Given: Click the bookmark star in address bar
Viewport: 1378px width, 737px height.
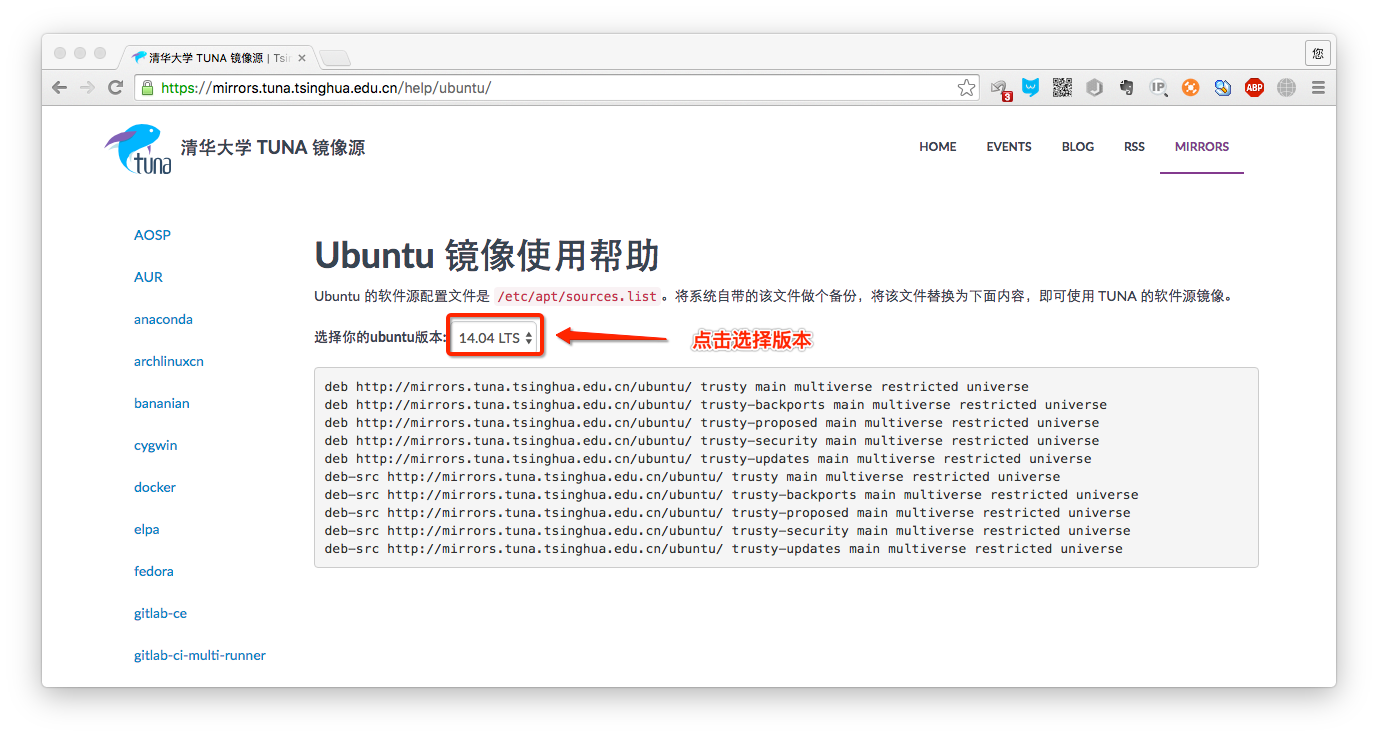Looking at the screenshot, I should 966,88.
